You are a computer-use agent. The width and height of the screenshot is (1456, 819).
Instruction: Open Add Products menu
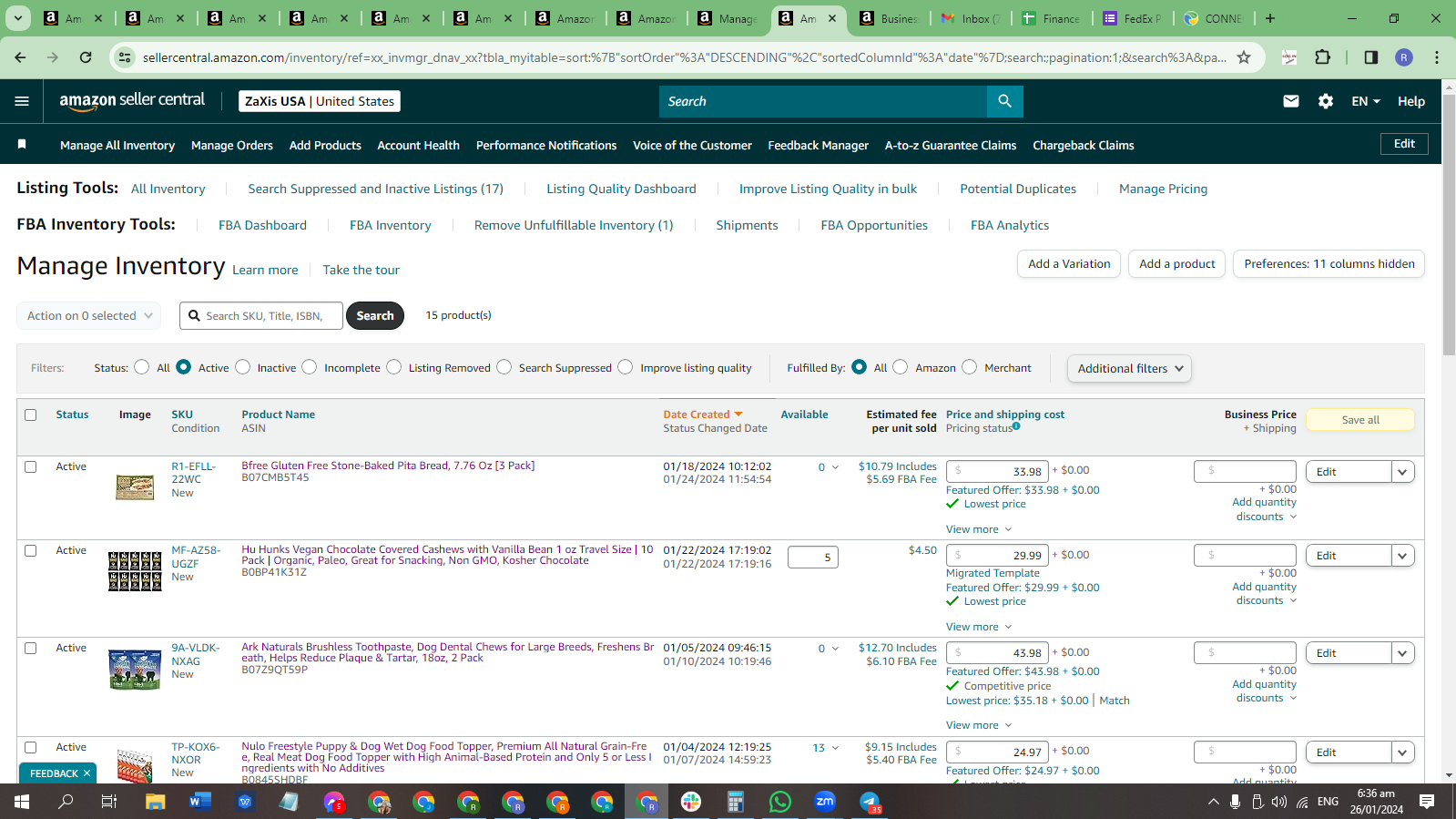(325, 145)
